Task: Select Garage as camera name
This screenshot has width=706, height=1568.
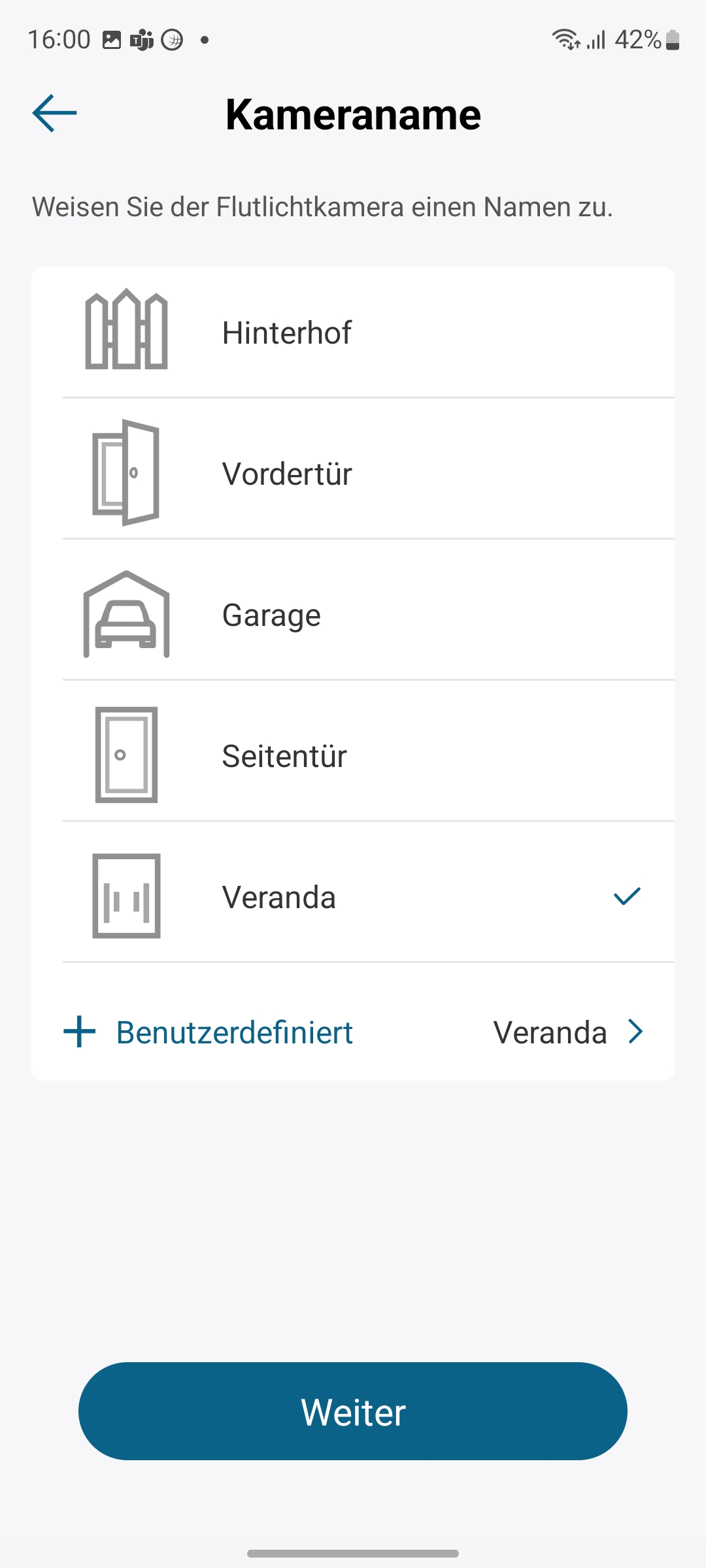Action: [x=271, y=615]
